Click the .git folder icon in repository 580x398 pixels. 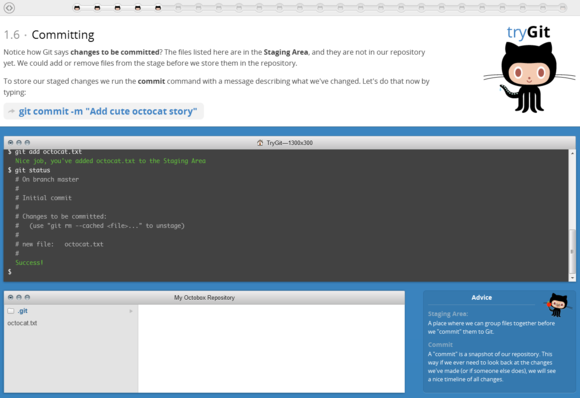coord(11,311)
